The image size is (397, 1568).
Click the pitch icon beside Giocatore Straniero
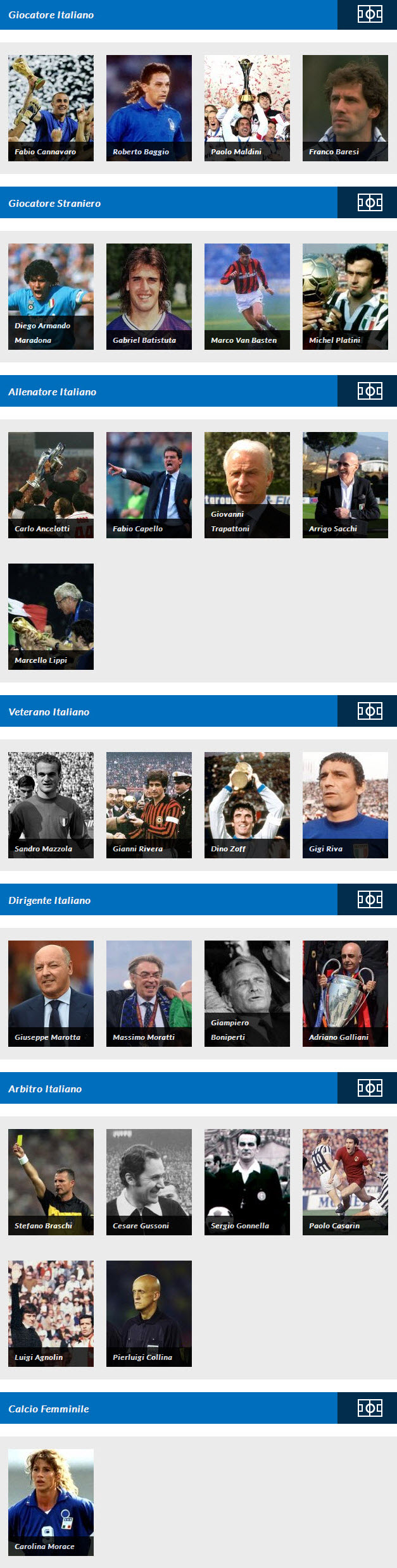[370, 202]
